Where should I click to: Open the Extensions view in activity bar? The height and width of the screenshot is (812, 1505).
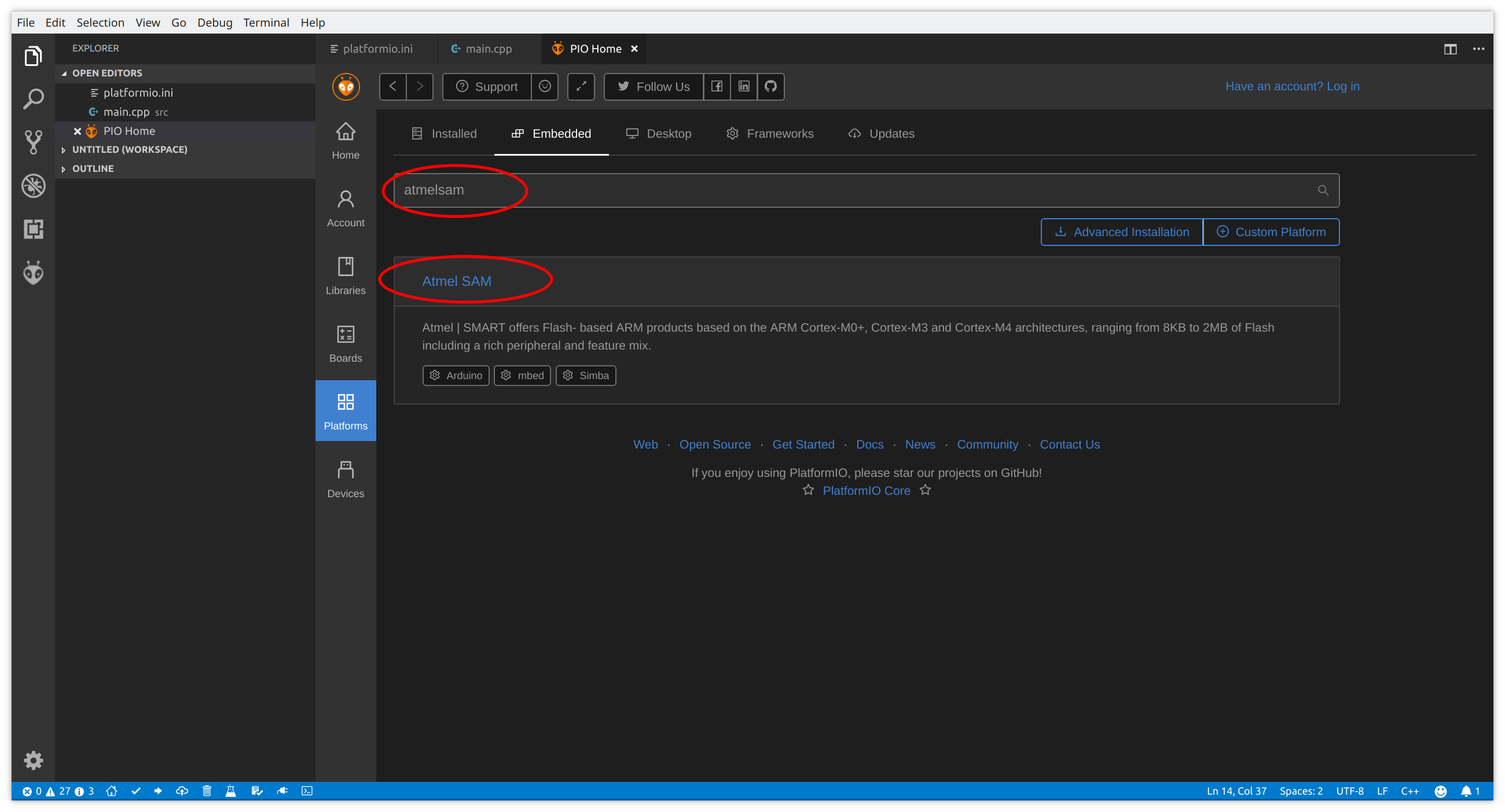(x=34, y=229)
